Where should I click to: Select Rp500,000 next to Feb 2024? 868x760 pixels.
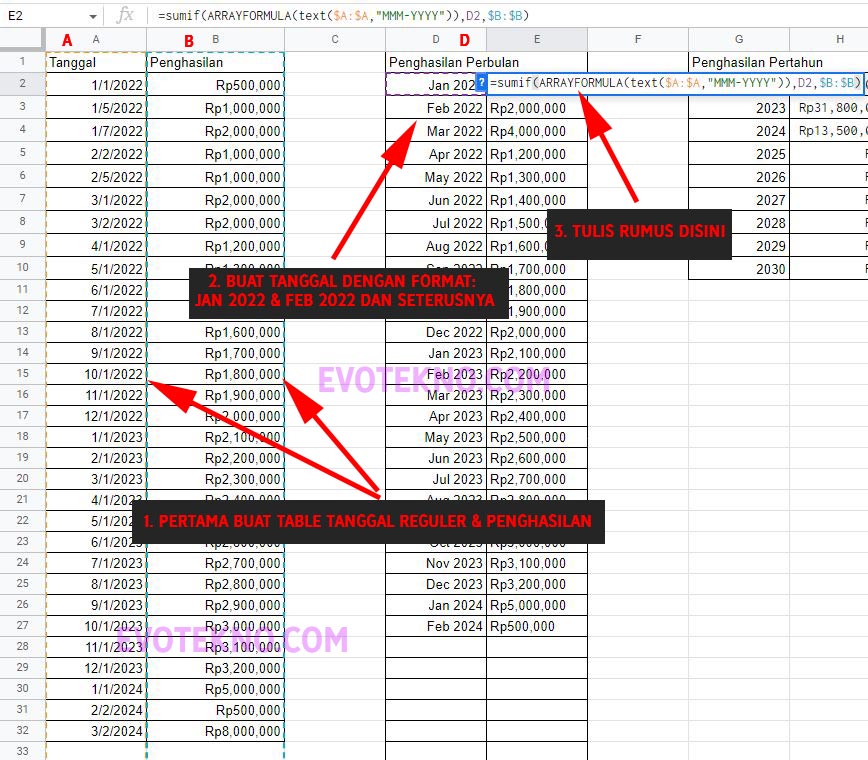click(537, 626)
